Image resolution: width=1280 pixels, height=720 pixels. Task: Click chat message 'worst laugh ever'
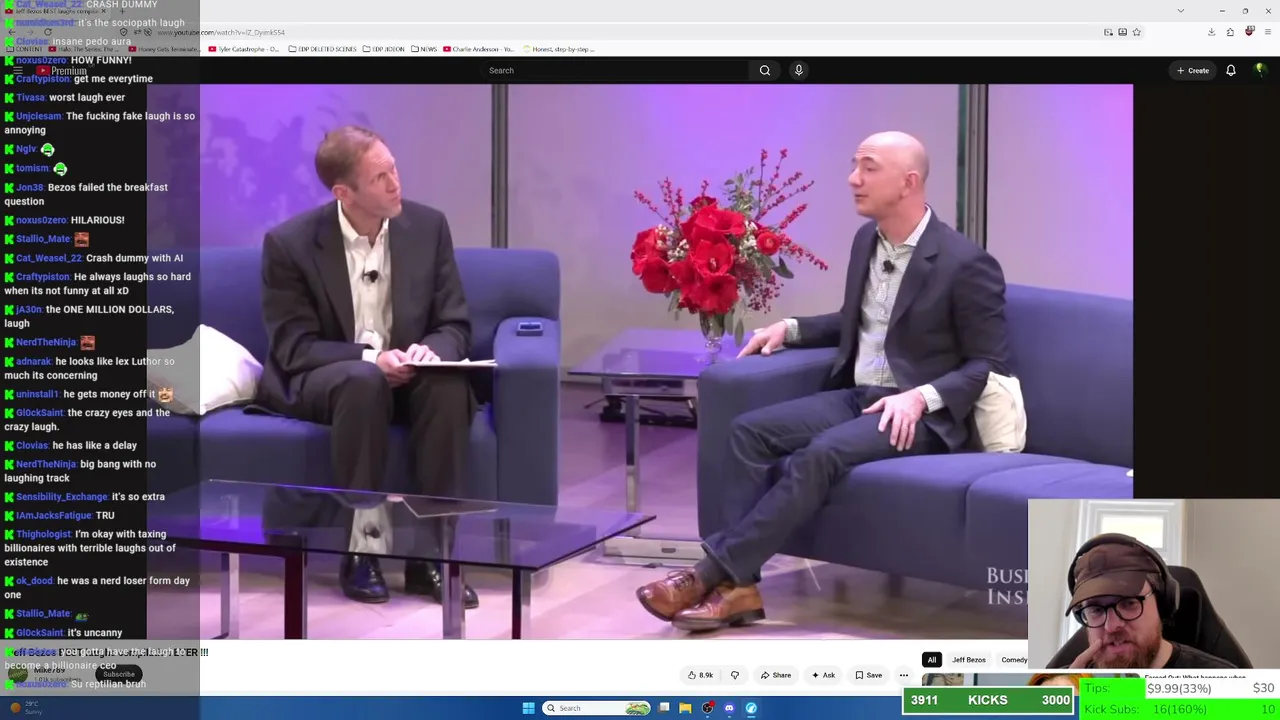(87, 97)
